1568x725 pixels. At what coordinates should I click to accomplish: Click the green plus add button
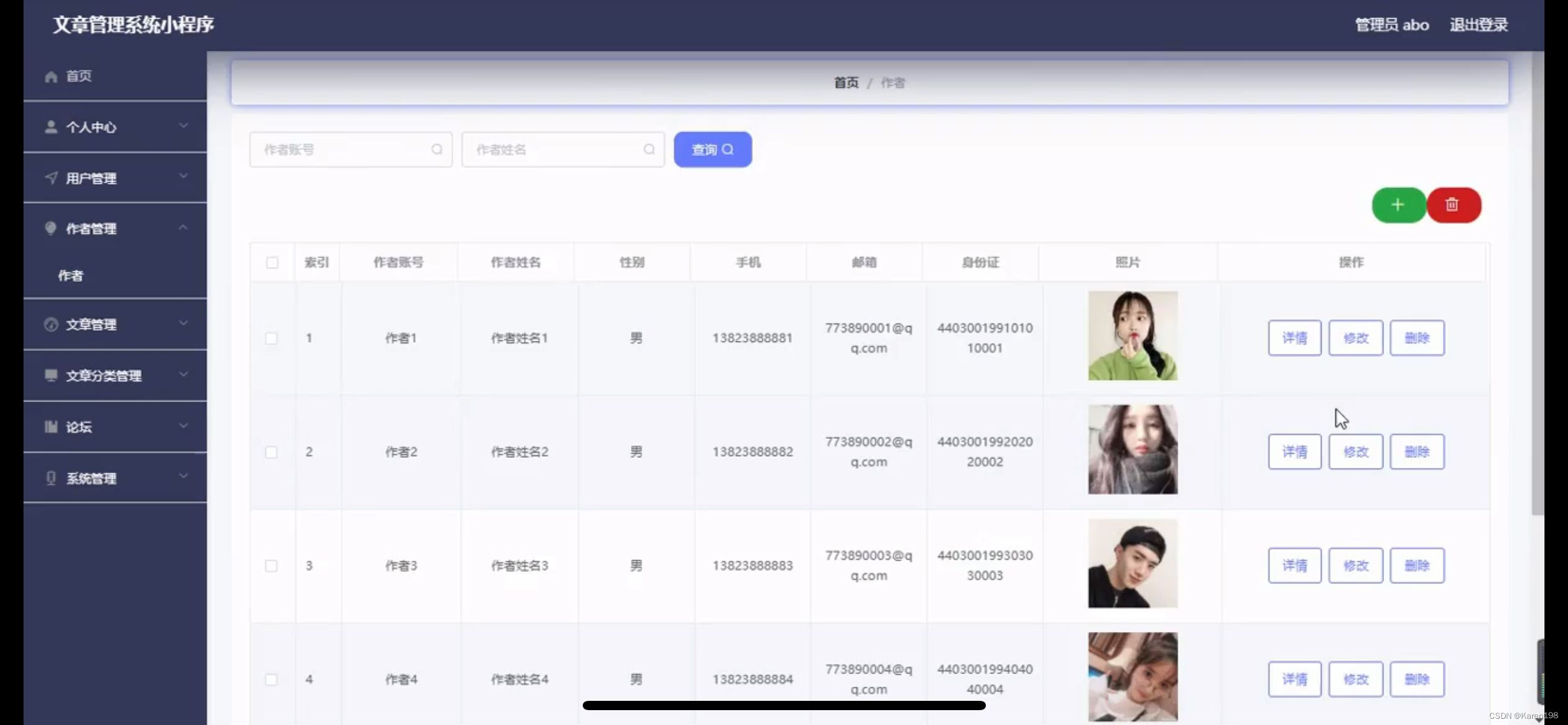pos(1398,205)
